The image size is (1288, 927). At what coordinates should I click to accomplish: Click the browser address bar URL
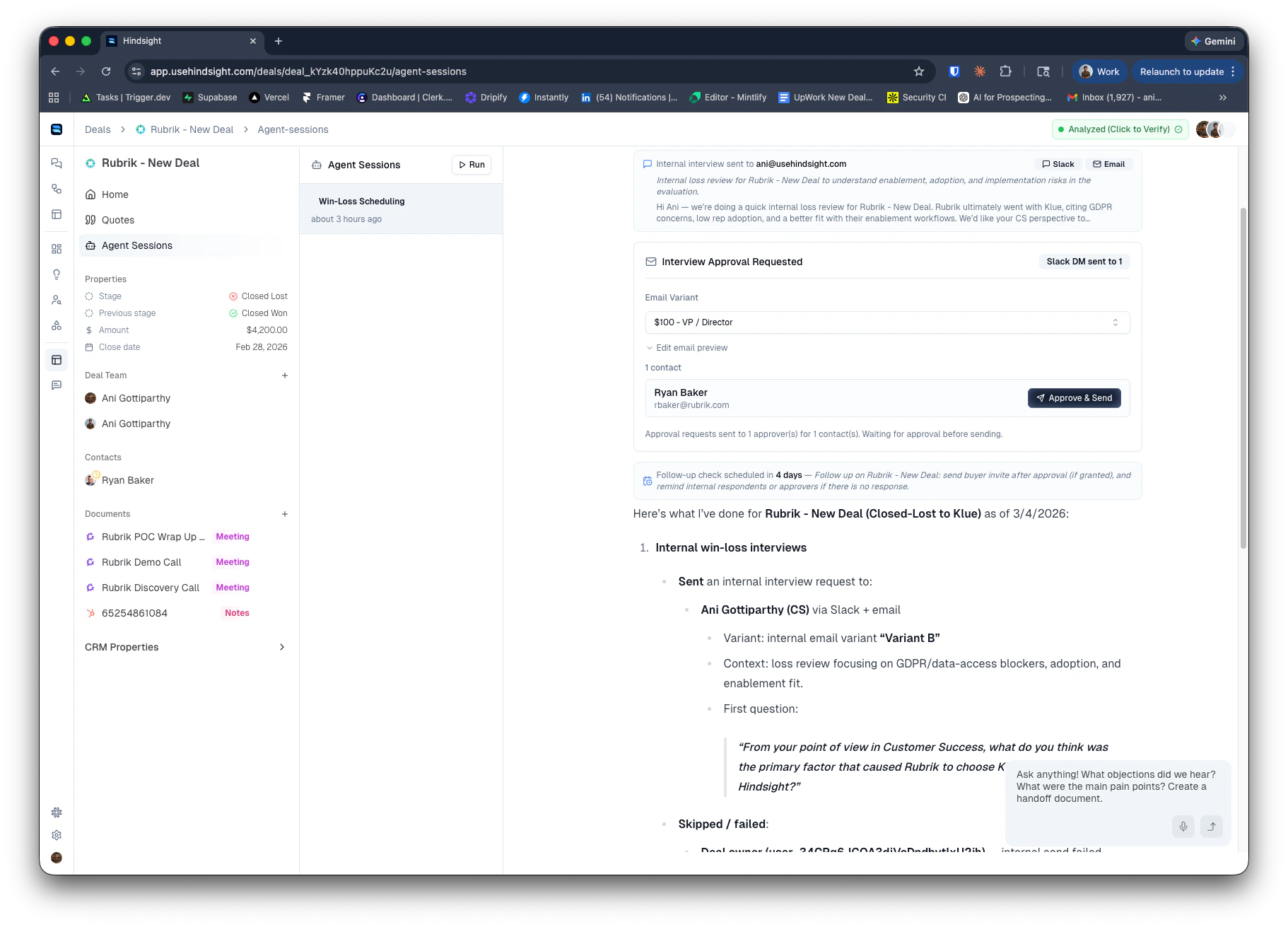point(308,71)
